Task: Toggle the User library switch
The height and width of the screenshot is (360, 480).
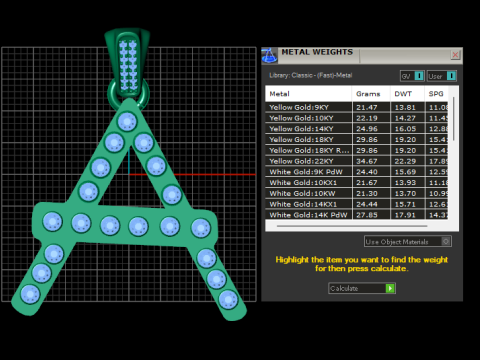Action: click(x=442, y=76)
